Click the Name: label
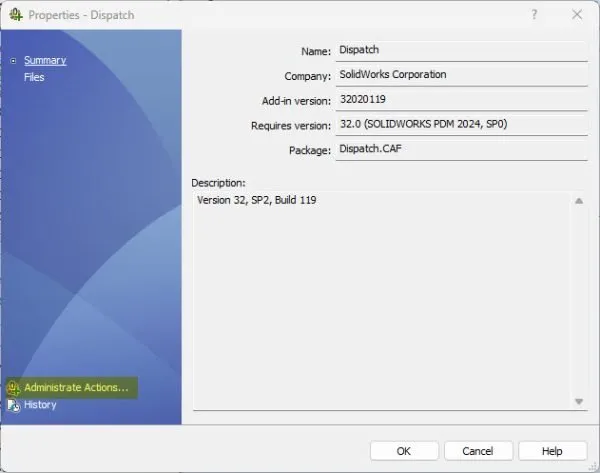 [x=316, y=51]
